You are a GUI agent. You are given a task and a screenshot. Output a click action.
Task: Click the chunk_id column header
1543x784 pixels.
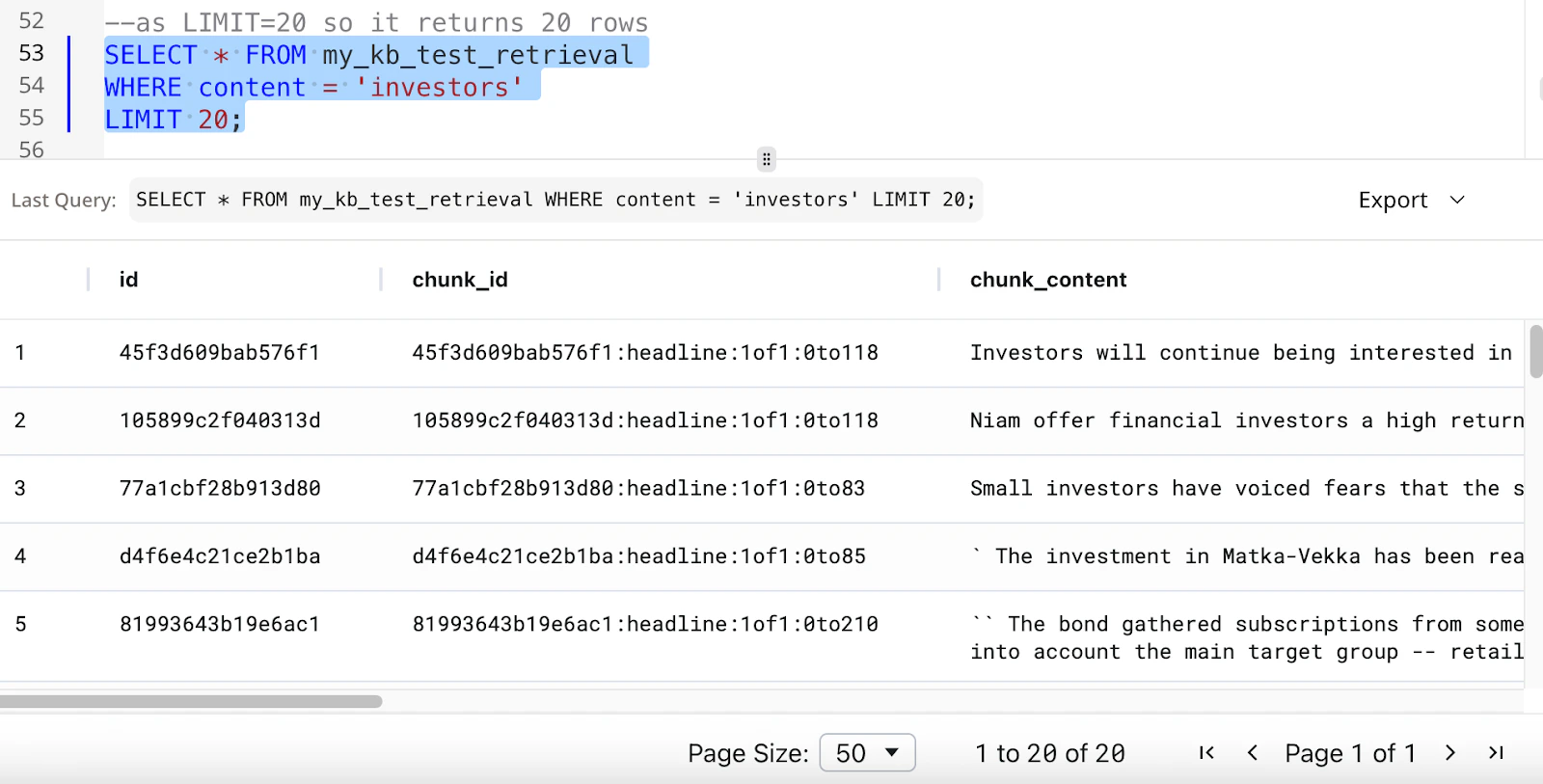[460, 280]
